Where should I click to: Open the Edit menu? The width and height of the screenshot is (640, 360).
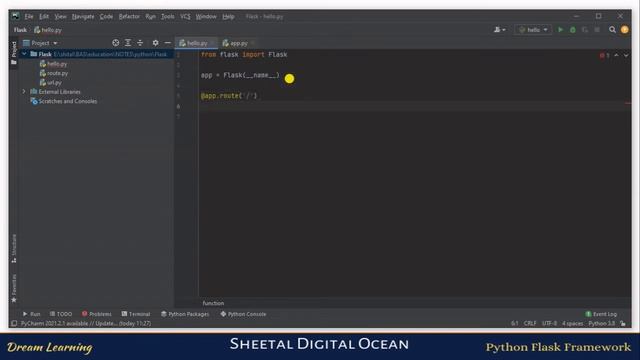coord(44,17)
